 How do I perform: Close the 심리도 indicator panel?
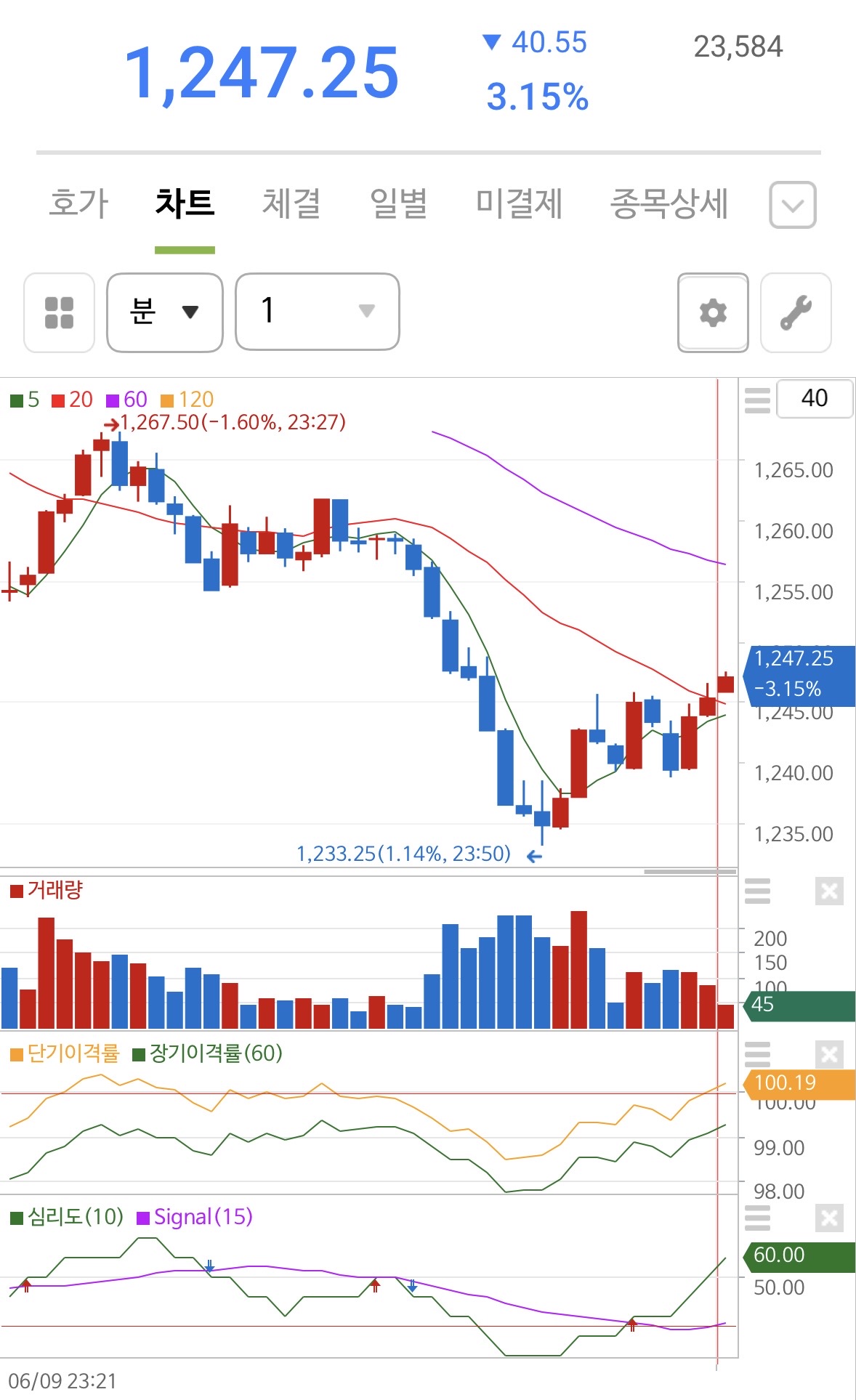tap(829, 1218)
